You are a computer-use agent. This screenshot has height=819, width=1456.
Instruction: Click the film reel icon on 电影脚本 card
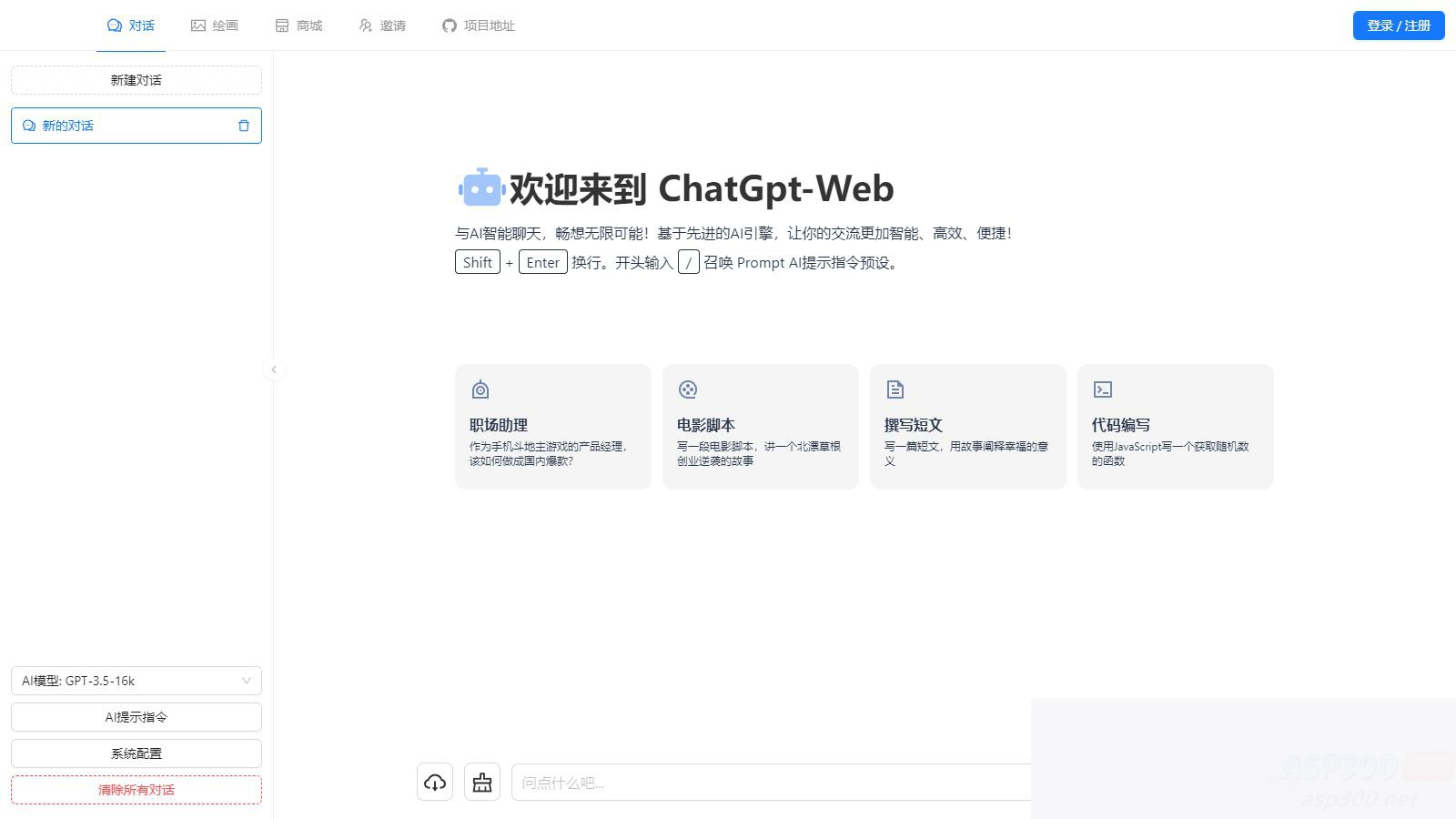688,389
